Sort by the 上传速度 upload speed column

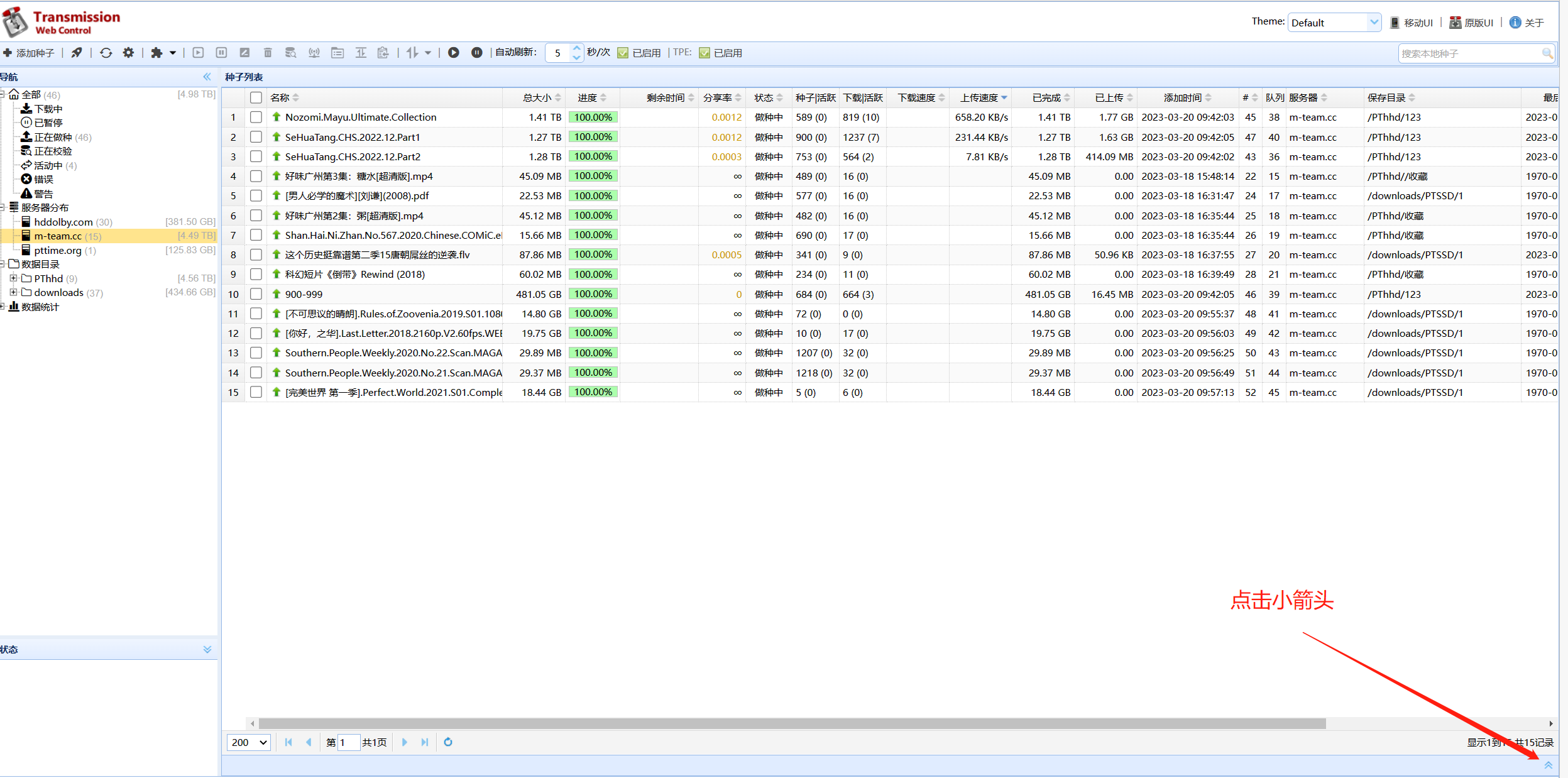click(x=984, y=97)
